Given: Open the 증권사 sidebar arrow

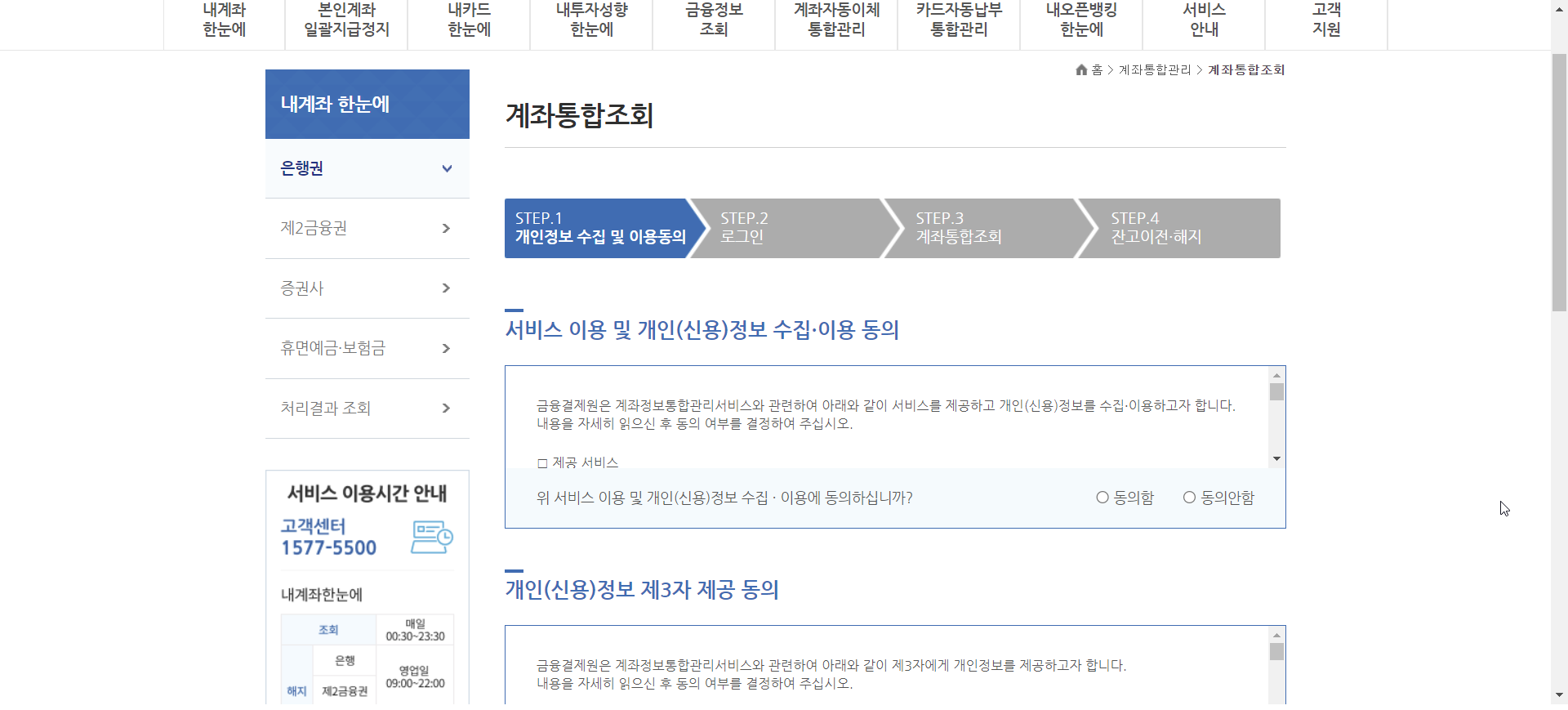Looking at the screenshot, I should [446, 288].
